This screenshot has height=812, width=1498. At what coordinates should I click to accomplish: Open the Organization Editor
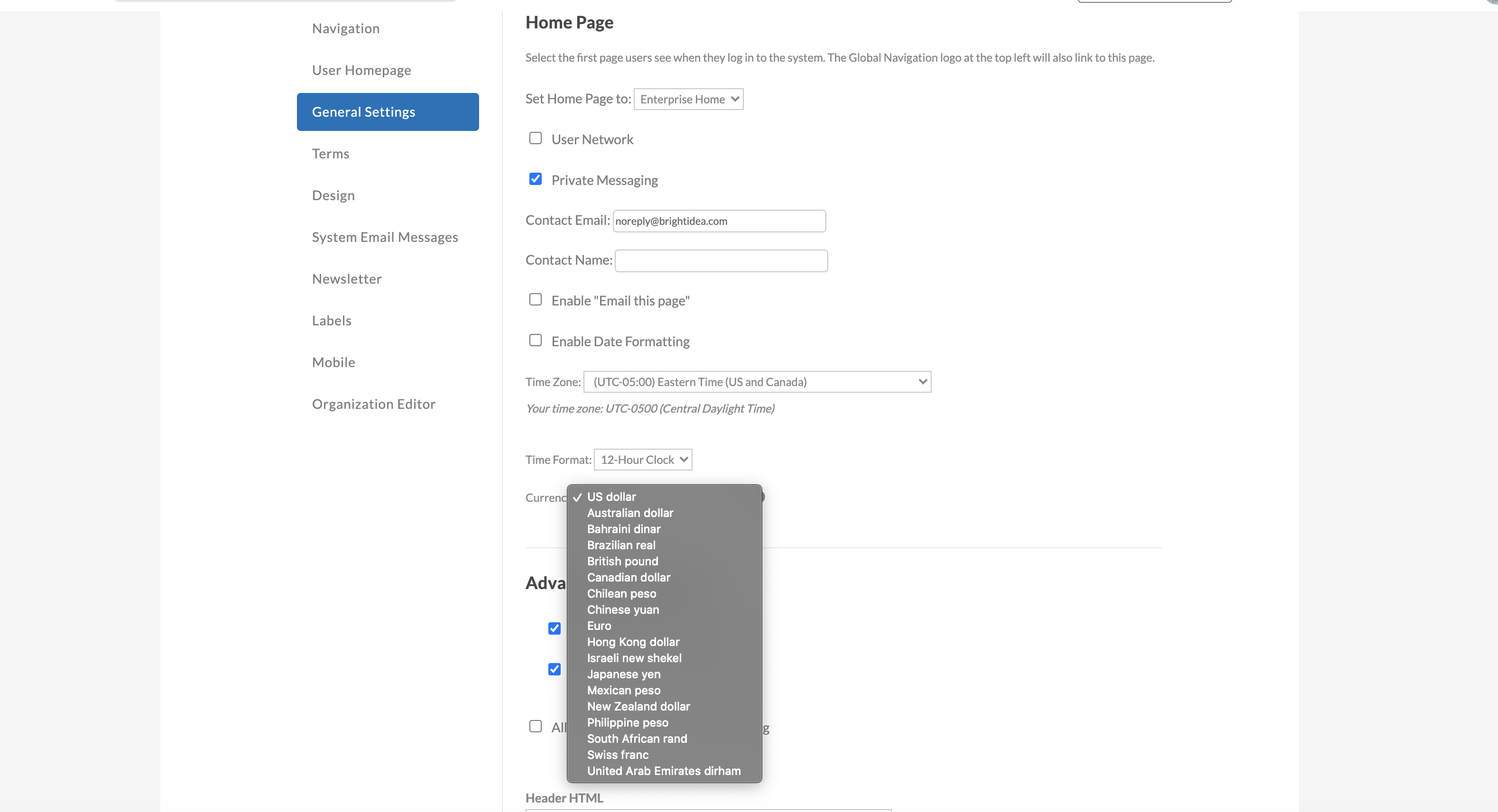coord(373,404)
